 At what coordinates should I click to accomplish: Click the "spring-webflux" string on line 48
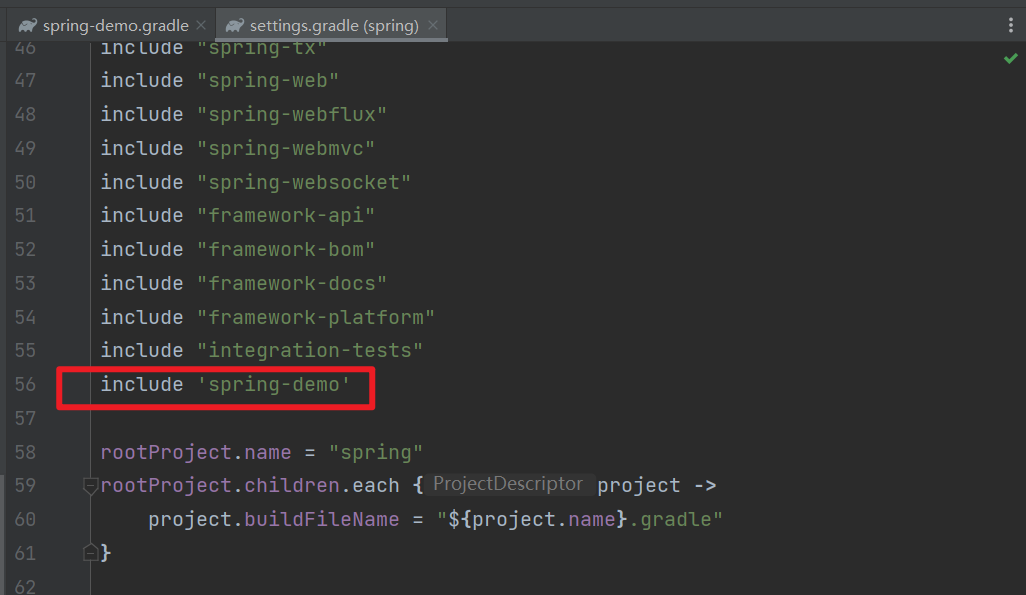[x=291, y=115]
